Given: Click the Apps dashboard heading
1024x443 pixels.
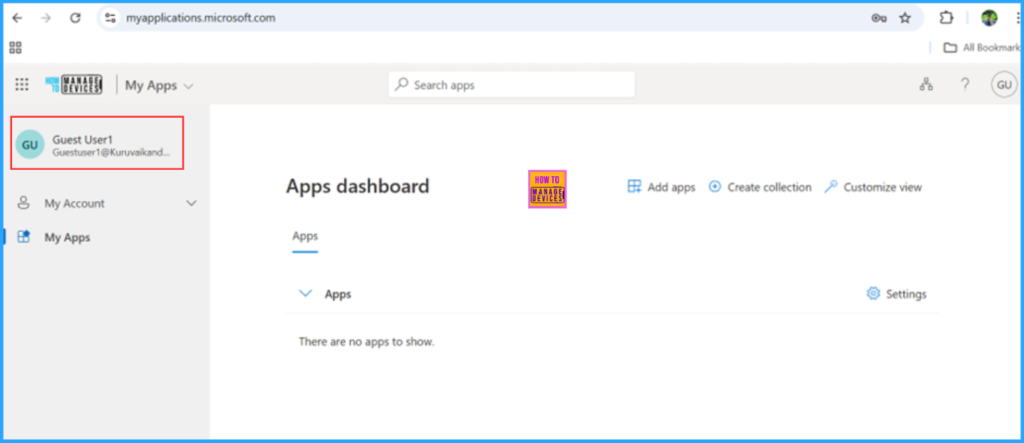Looking at the screenshot, I should coord(358,186).
